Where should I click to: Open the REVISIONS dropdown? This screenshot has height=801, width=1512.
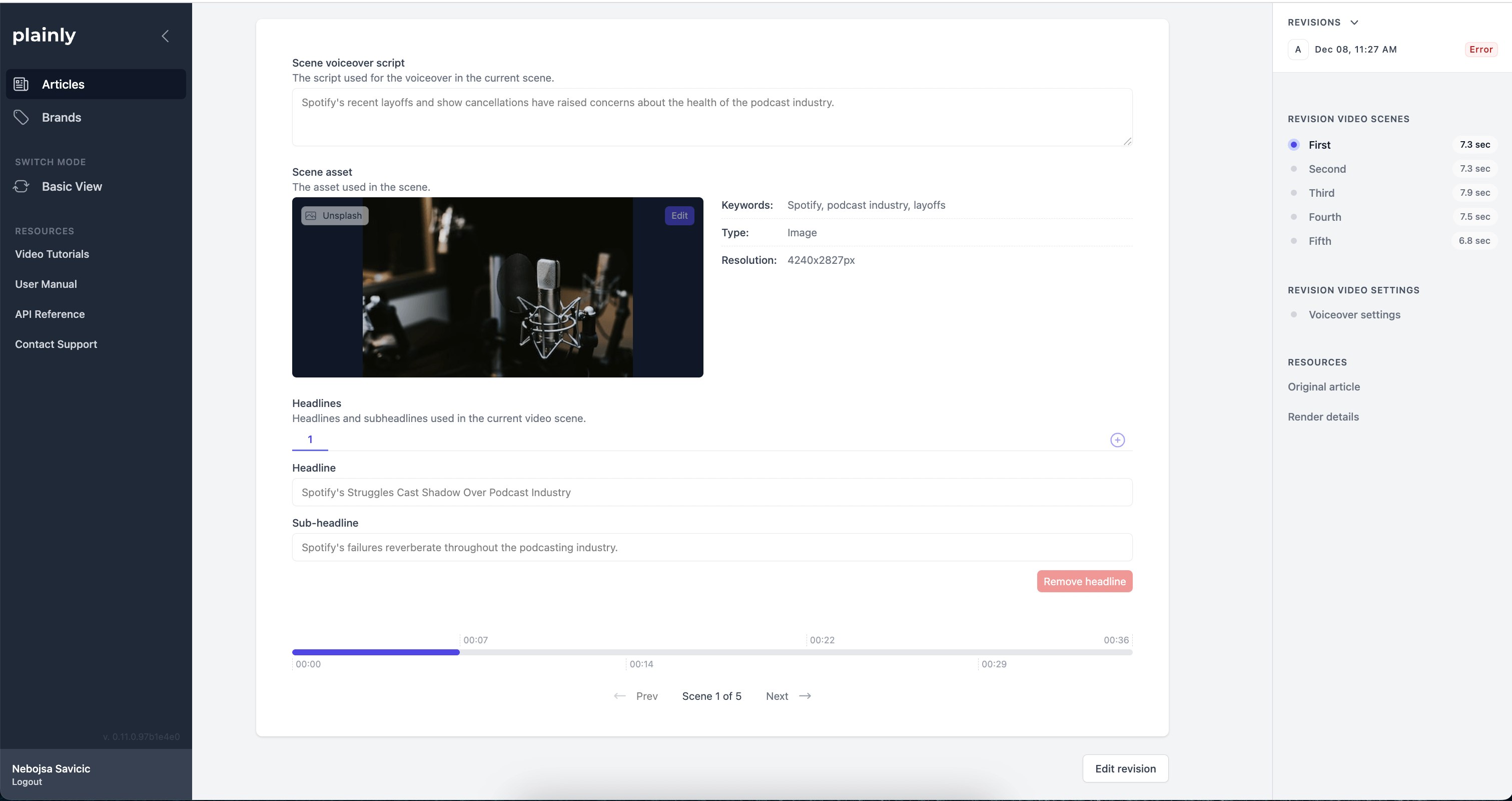(x=1355, y=23)
